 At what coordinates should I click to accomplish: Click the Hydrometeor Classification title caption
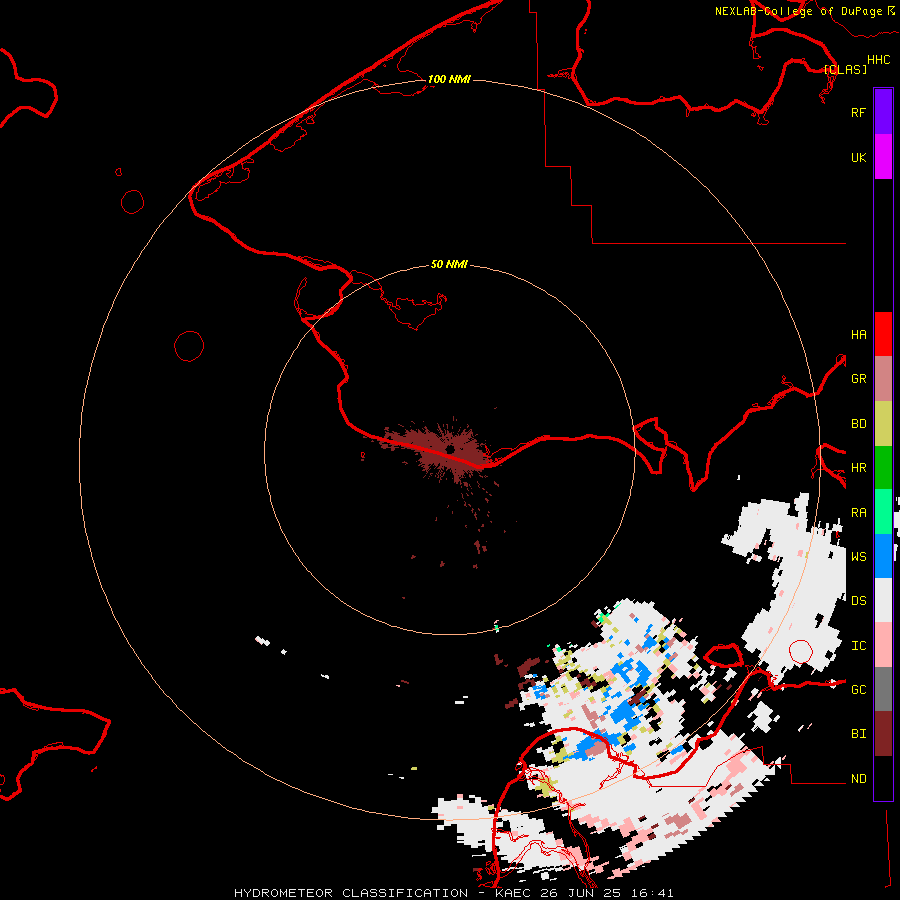pyautogui.click(x=453, y=893)
